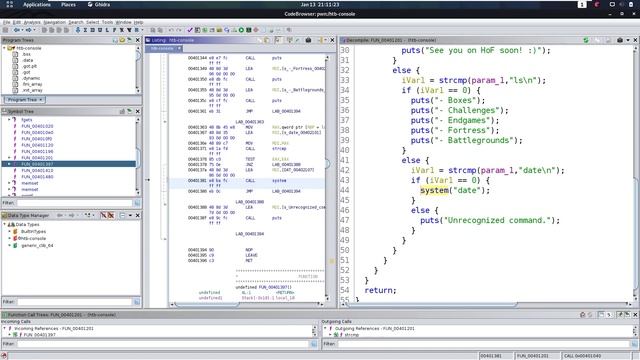This screenshot has width=640, height=360.
Task: Go forward using the blue right arrow
Action: (x=29, y=30)
